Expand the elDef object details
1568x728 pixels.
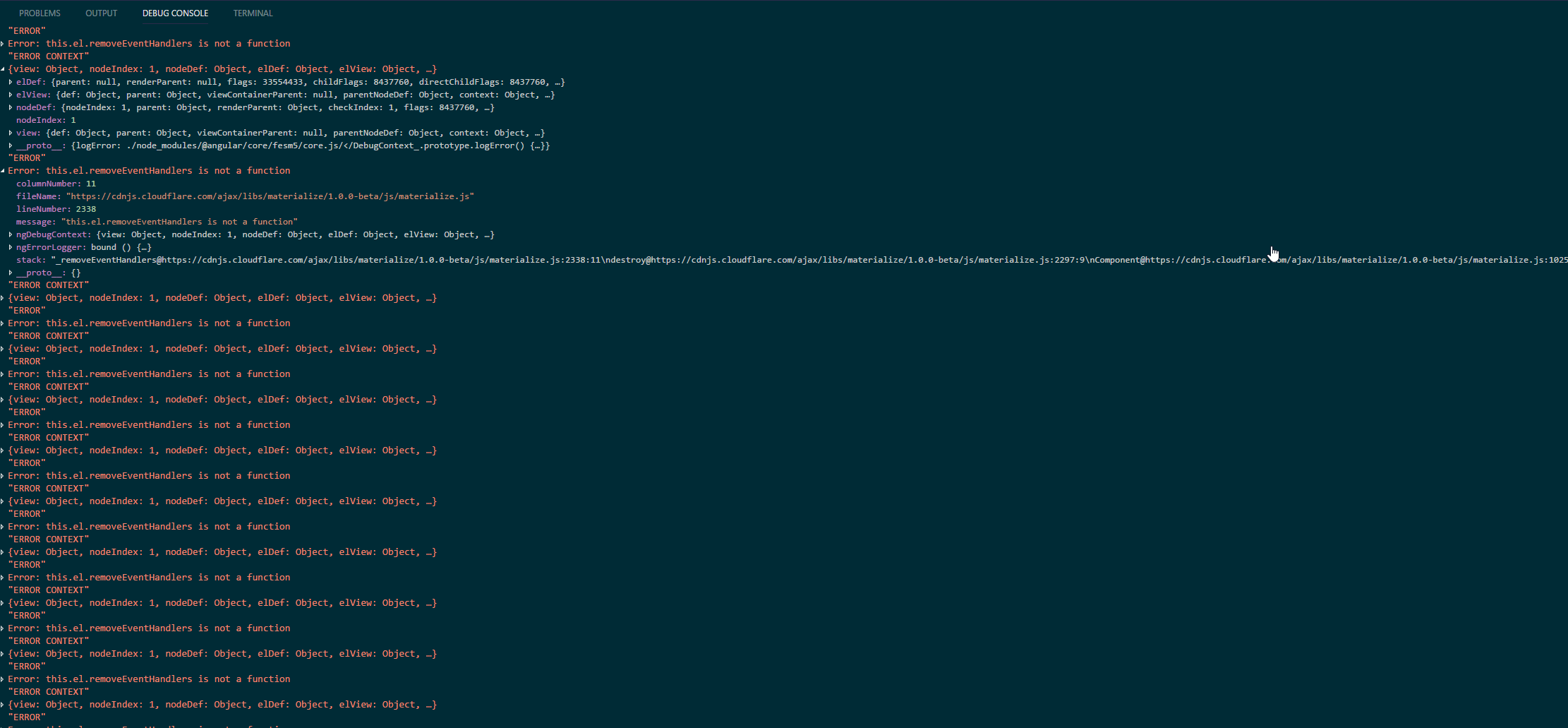pyautogui.click(x=10, y=82)
